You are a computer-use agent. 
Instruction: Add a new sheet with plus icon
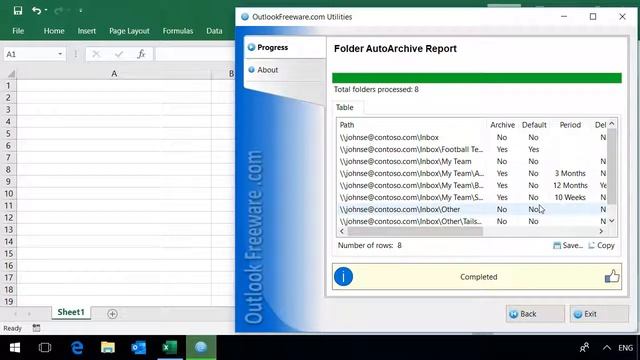point(112,314)
